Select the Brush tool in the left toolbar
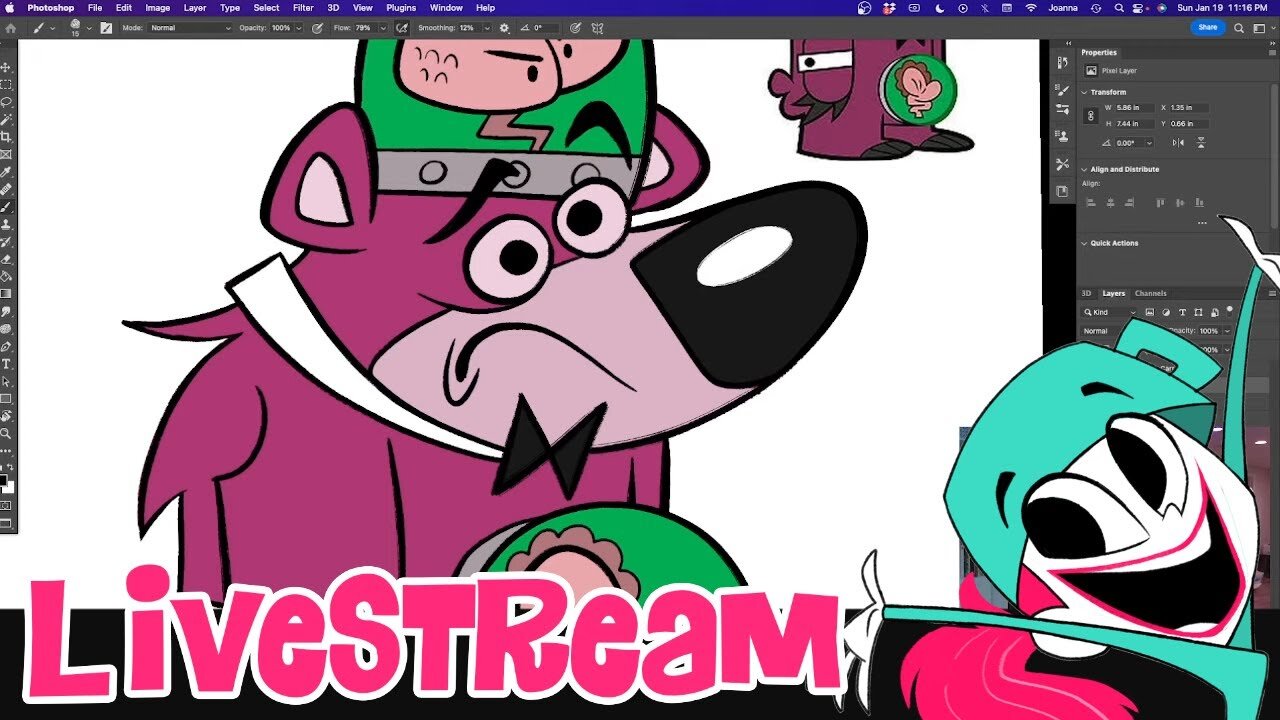Image resolution: width=1280 pixels, height=720 pixels. tap(6, 206)
